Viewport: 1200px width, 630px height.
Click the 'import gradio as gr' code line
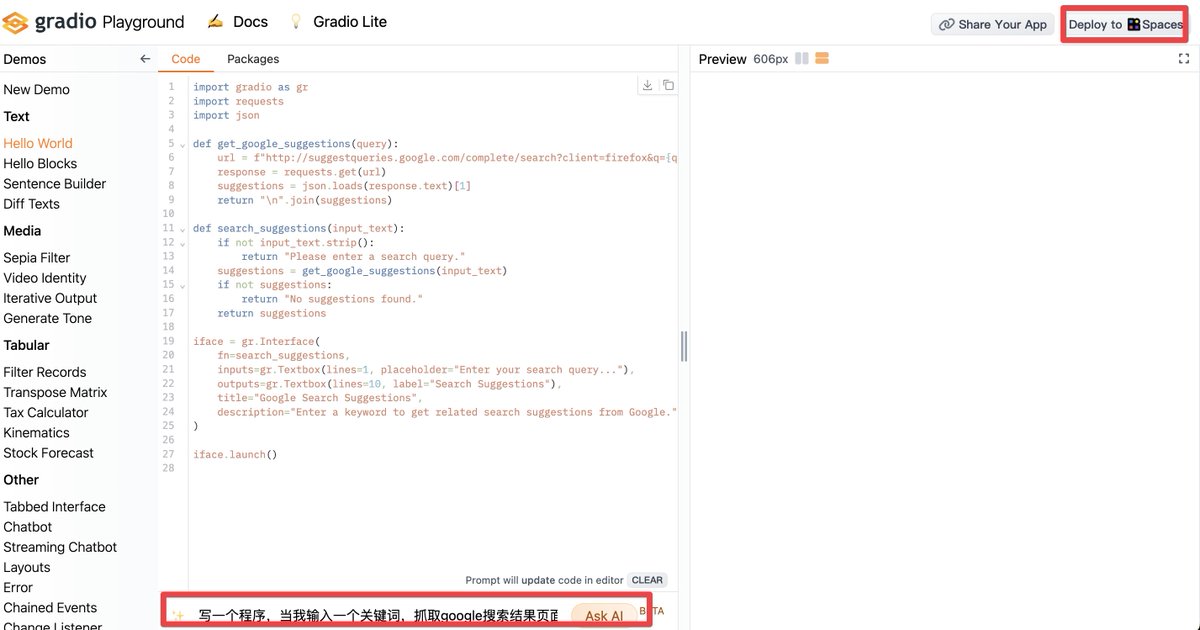coord(251,87)
